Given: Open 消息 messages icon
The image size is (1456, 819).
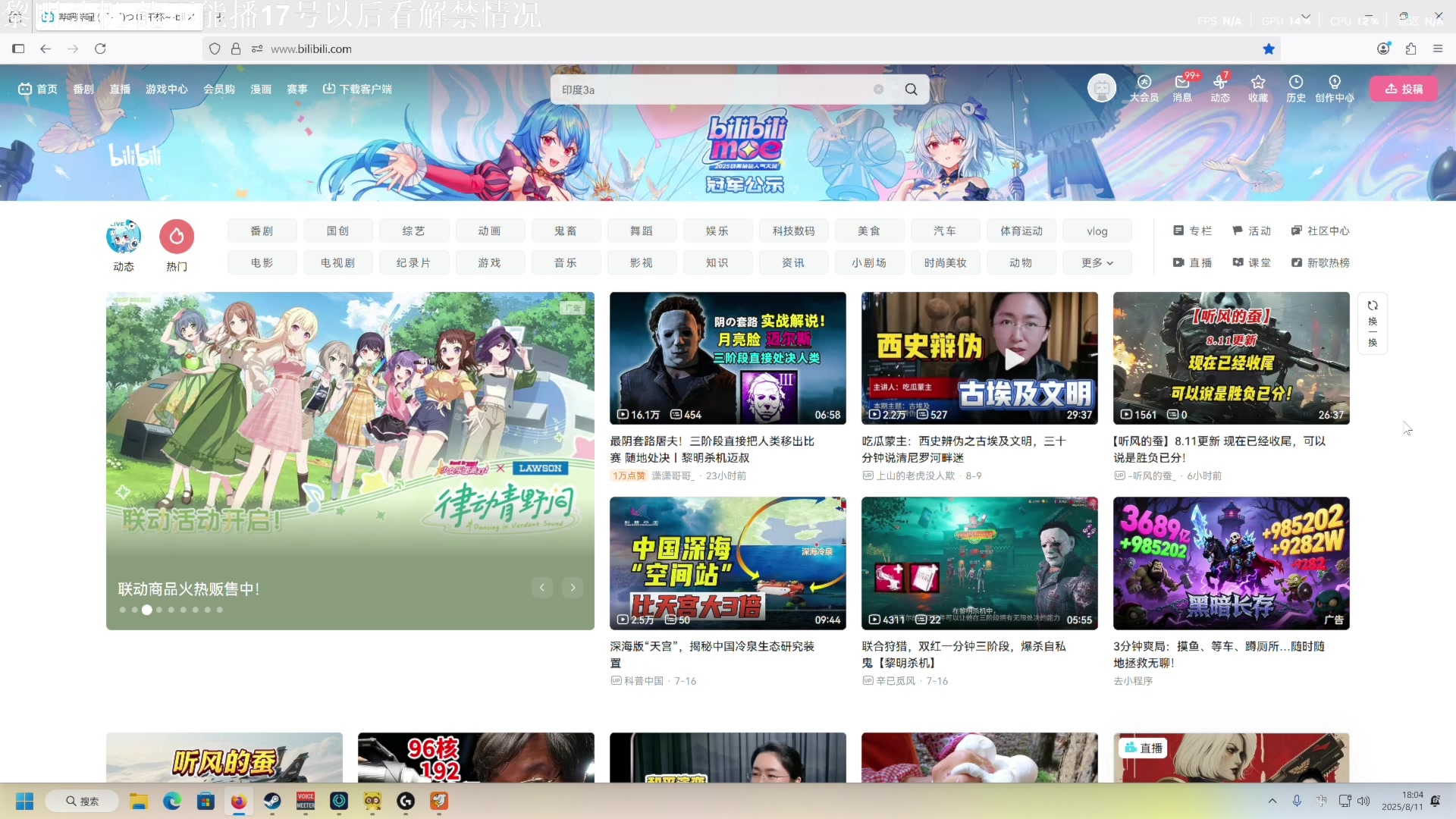Looking at the screenshot, I should (x=1182, y=89).
